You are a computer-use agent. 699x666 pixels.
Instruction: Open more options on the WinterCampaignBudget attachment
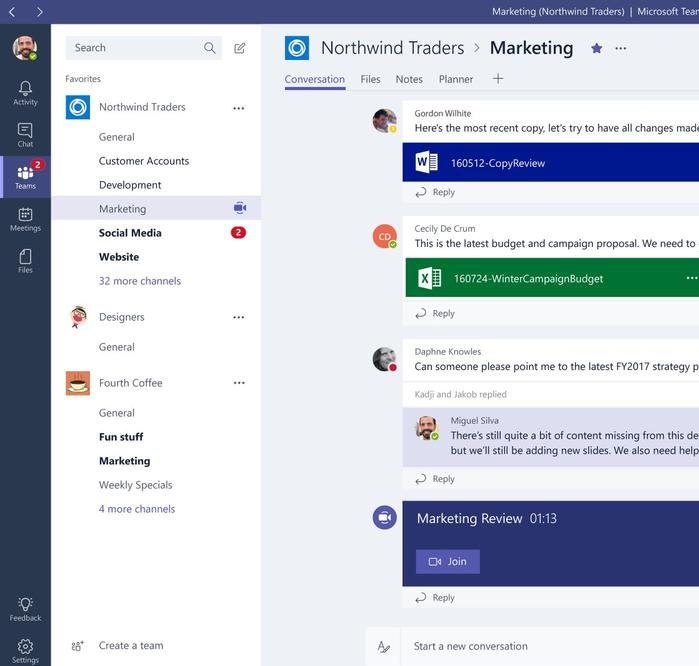point(691,278)
